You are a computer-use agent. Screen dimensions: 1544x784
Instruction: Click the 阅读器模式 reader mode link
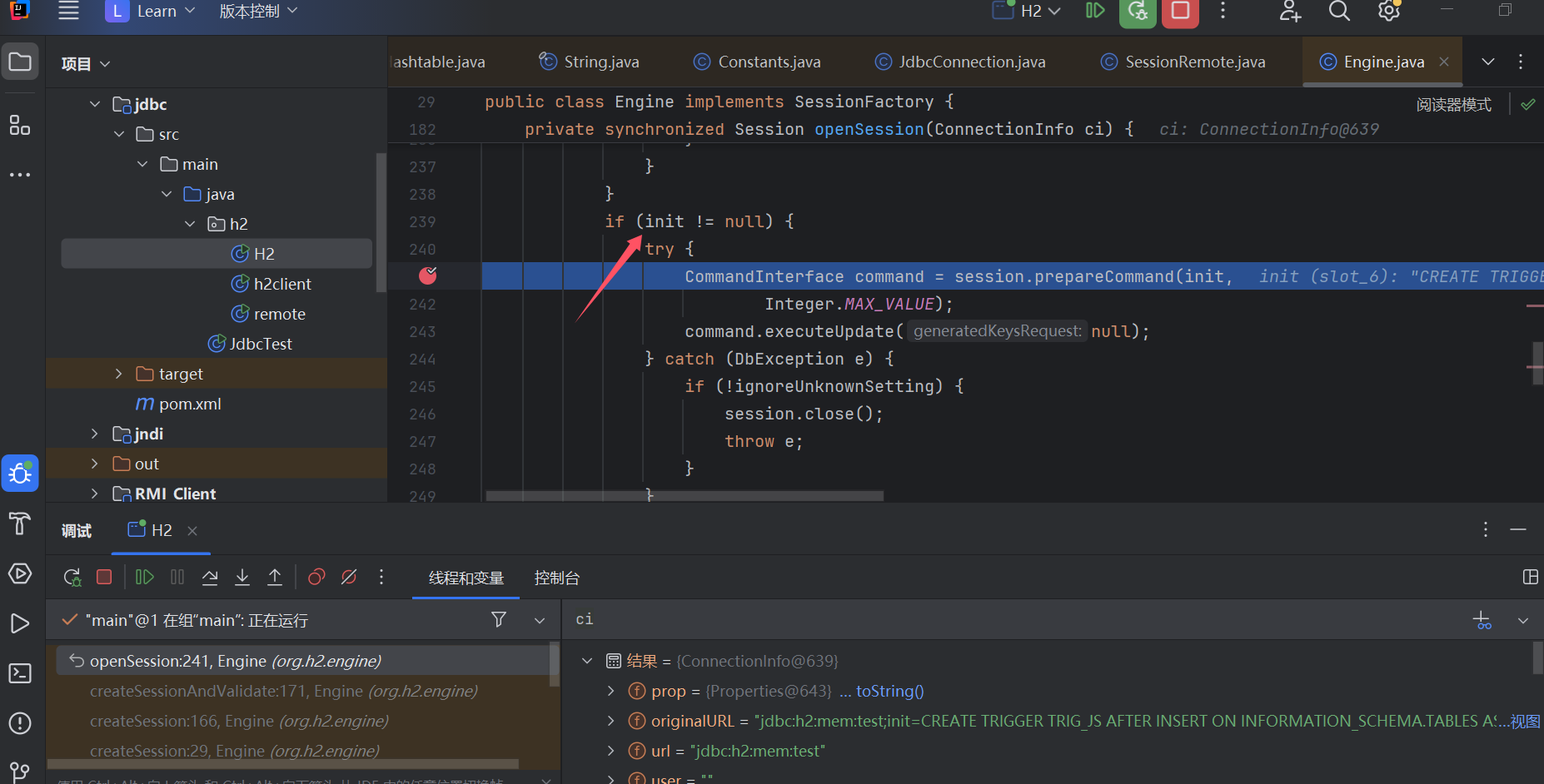click(1454, 105)
